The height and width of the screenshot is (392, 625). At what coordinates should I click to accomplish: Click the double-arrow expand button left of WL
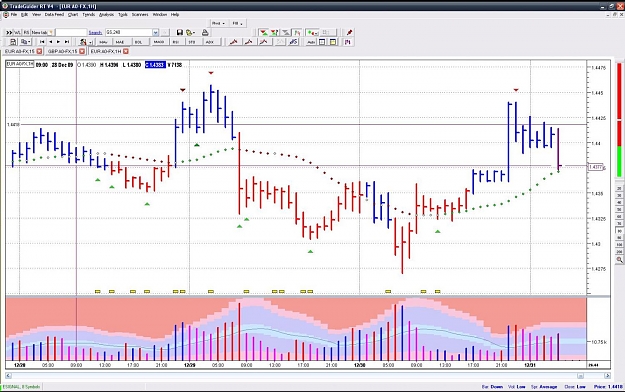click(9, 32)
